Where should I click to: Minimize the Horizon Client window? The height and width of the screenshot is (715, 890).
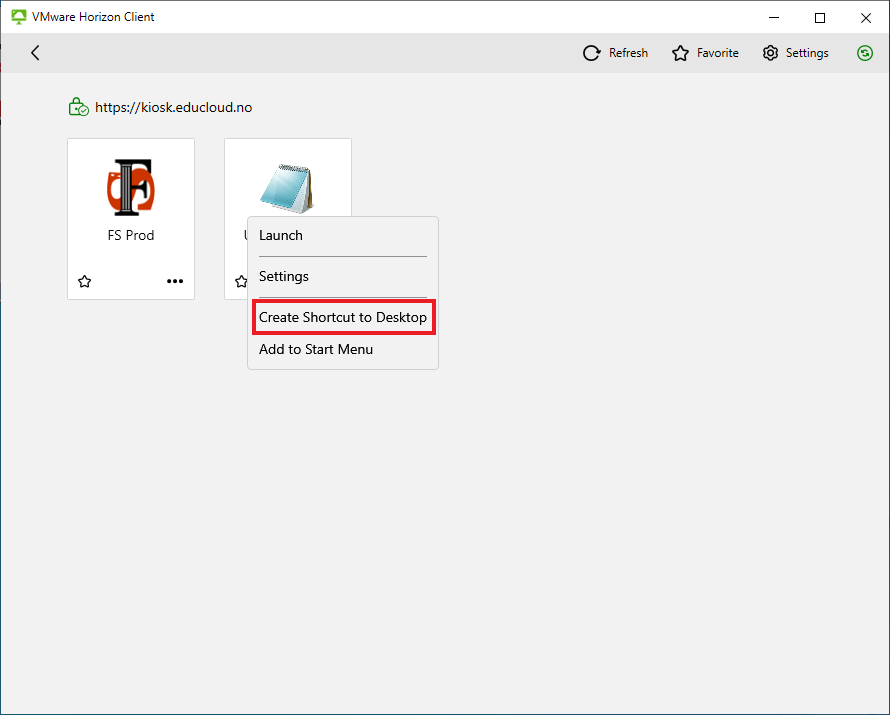[774, 18]
